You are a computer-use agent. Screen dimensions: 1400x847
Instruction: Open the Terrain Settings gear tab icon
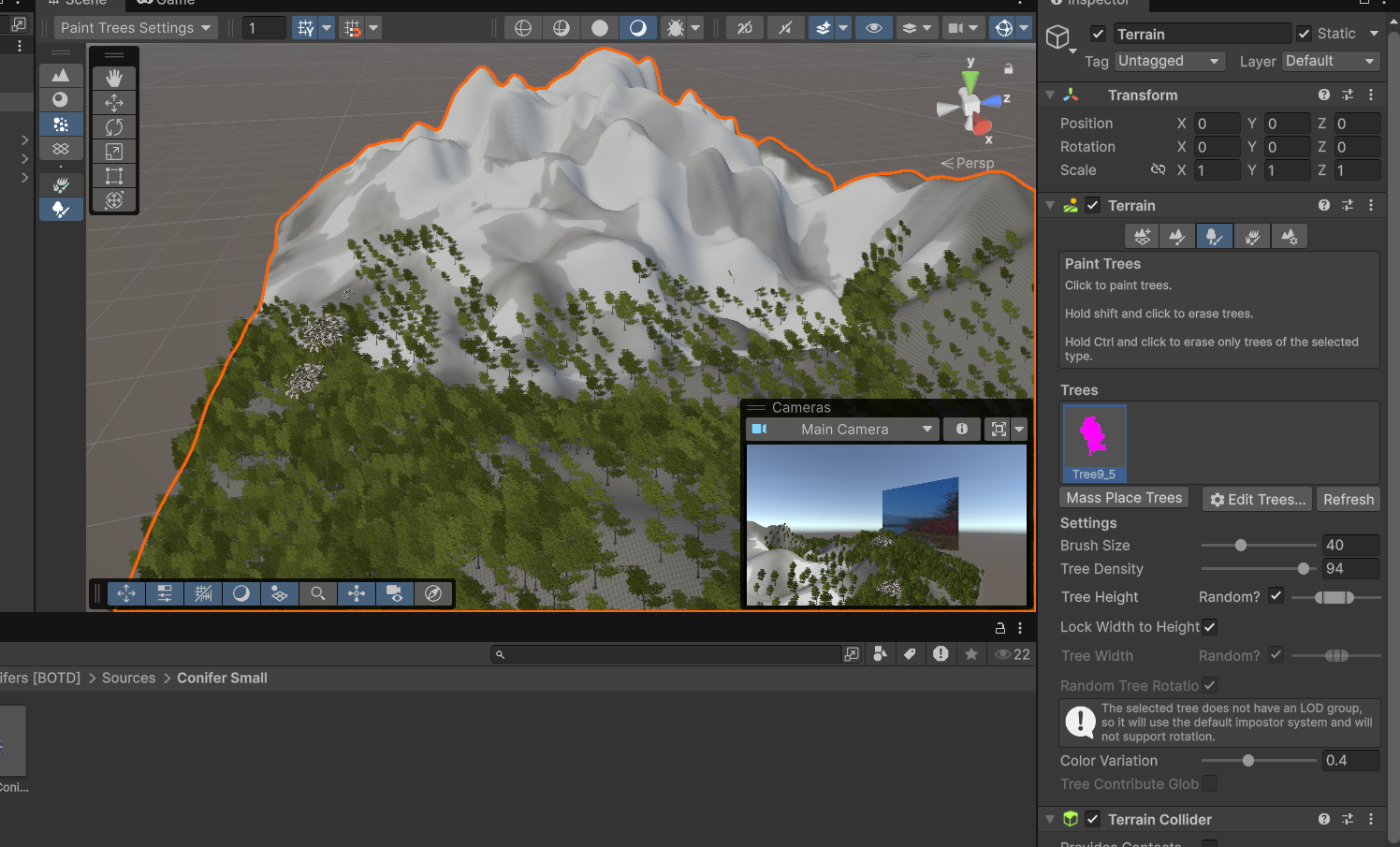point(1289,237)
